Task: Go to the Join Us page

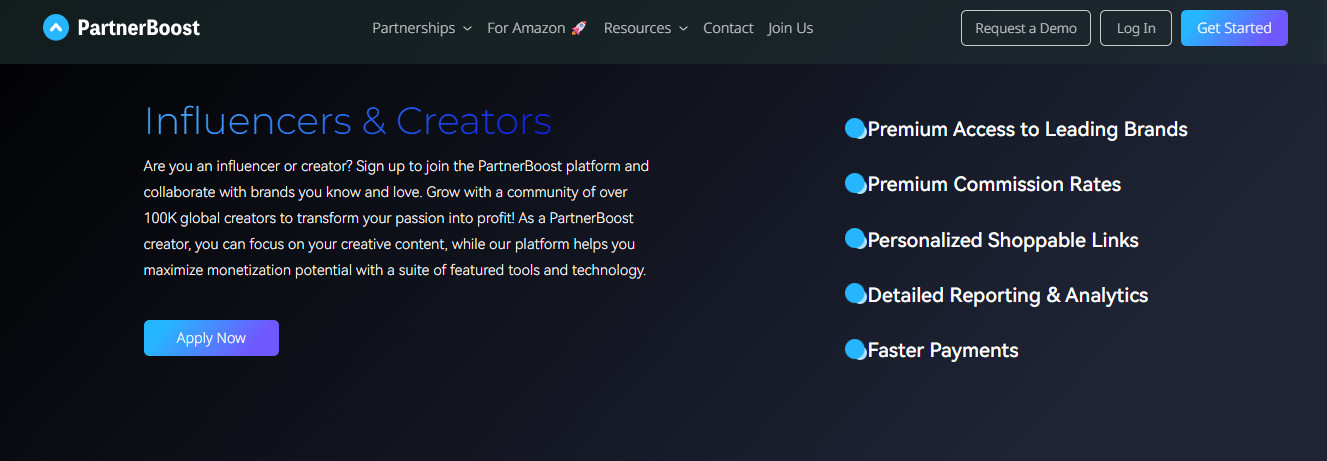Action: coord(790,28)
